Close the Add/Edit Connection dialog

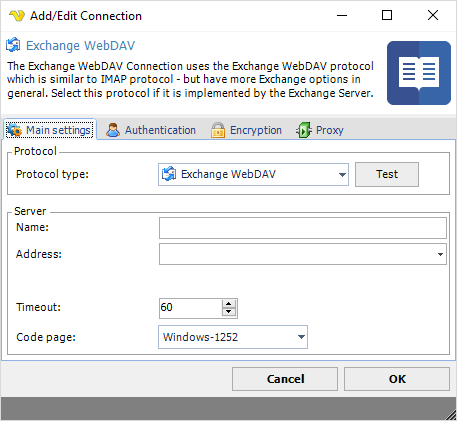pos(433,15)
